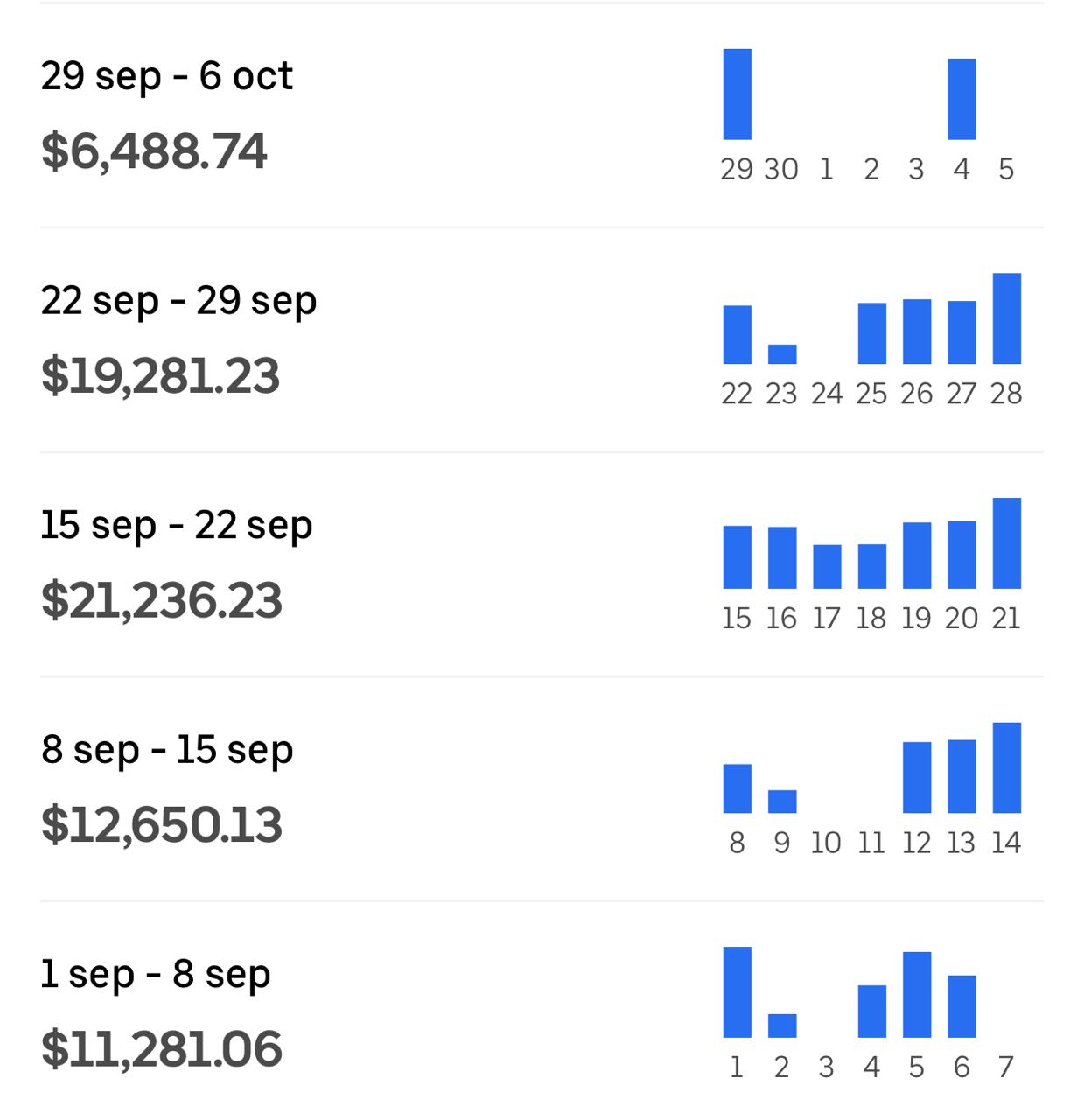Open the 1 sep - 8 sep week
Image resolution: width=1084 pixels, height=1120 pixels.
coord(156,975)
